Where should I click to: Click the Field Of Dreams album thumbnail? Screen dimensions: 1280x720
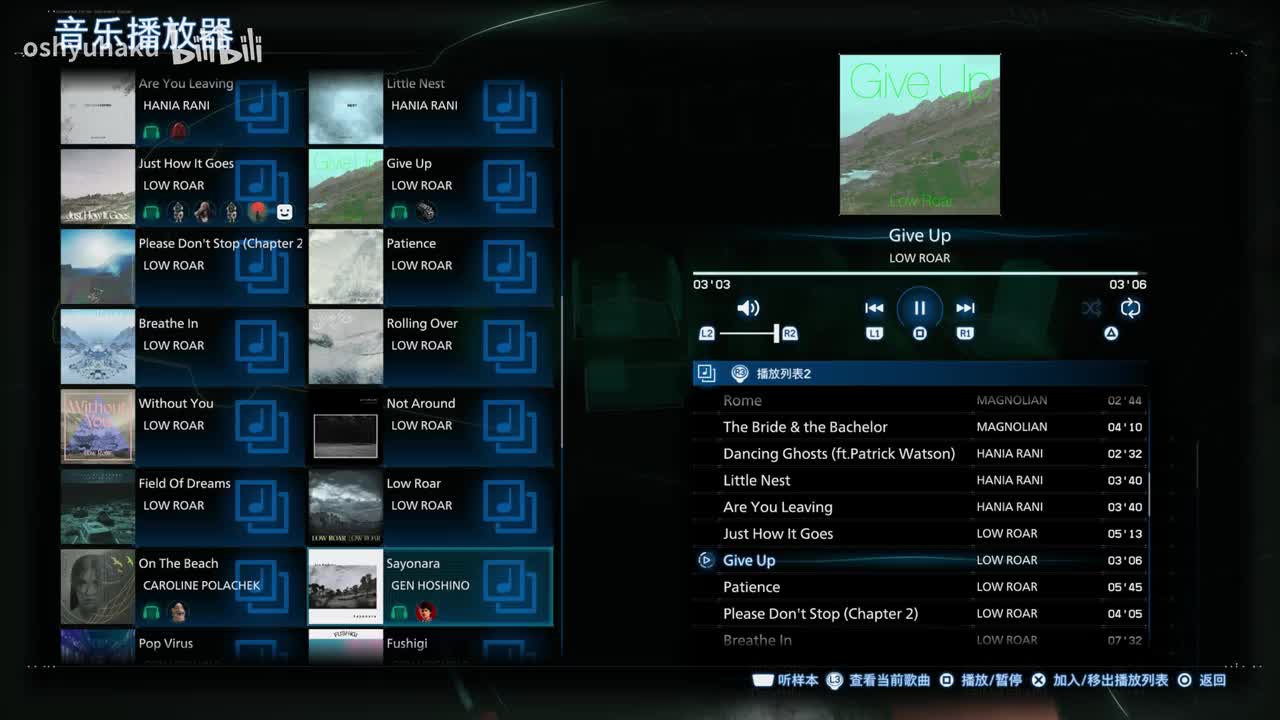pyautogui.click(x=98, y=507)
